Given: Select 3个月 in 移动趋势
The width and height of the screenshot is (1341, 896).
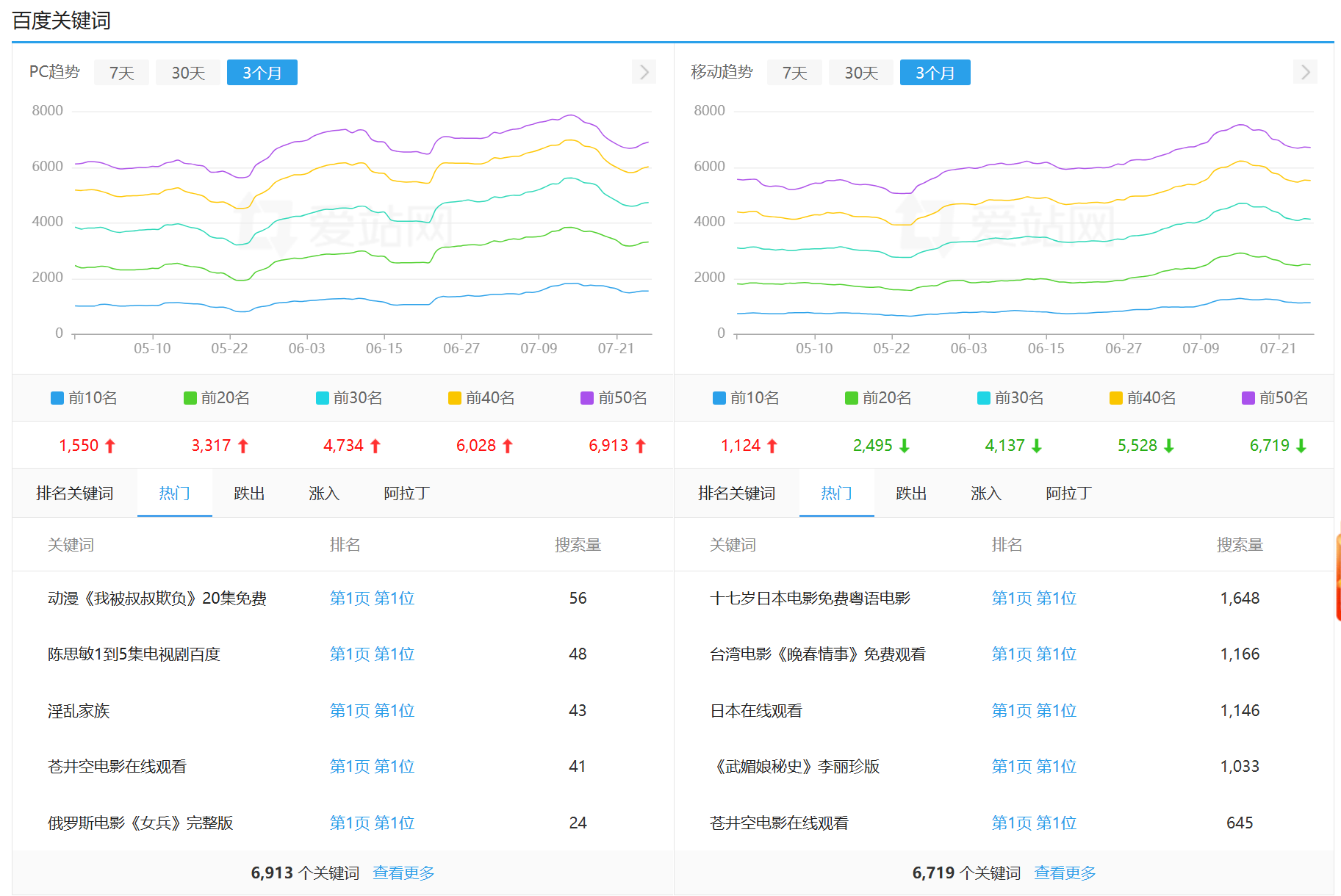Looking at the screenshot, I should coord(935,73).
